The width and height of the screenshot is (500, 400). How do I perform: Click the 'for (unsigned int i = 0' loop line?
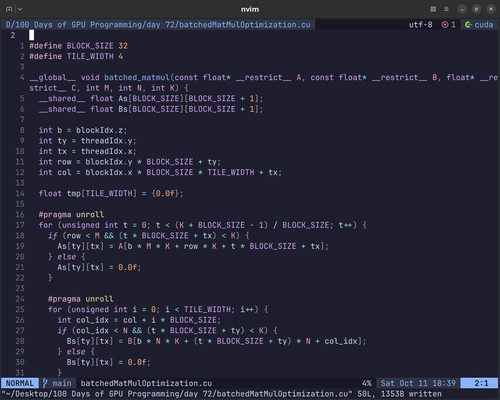158,310
